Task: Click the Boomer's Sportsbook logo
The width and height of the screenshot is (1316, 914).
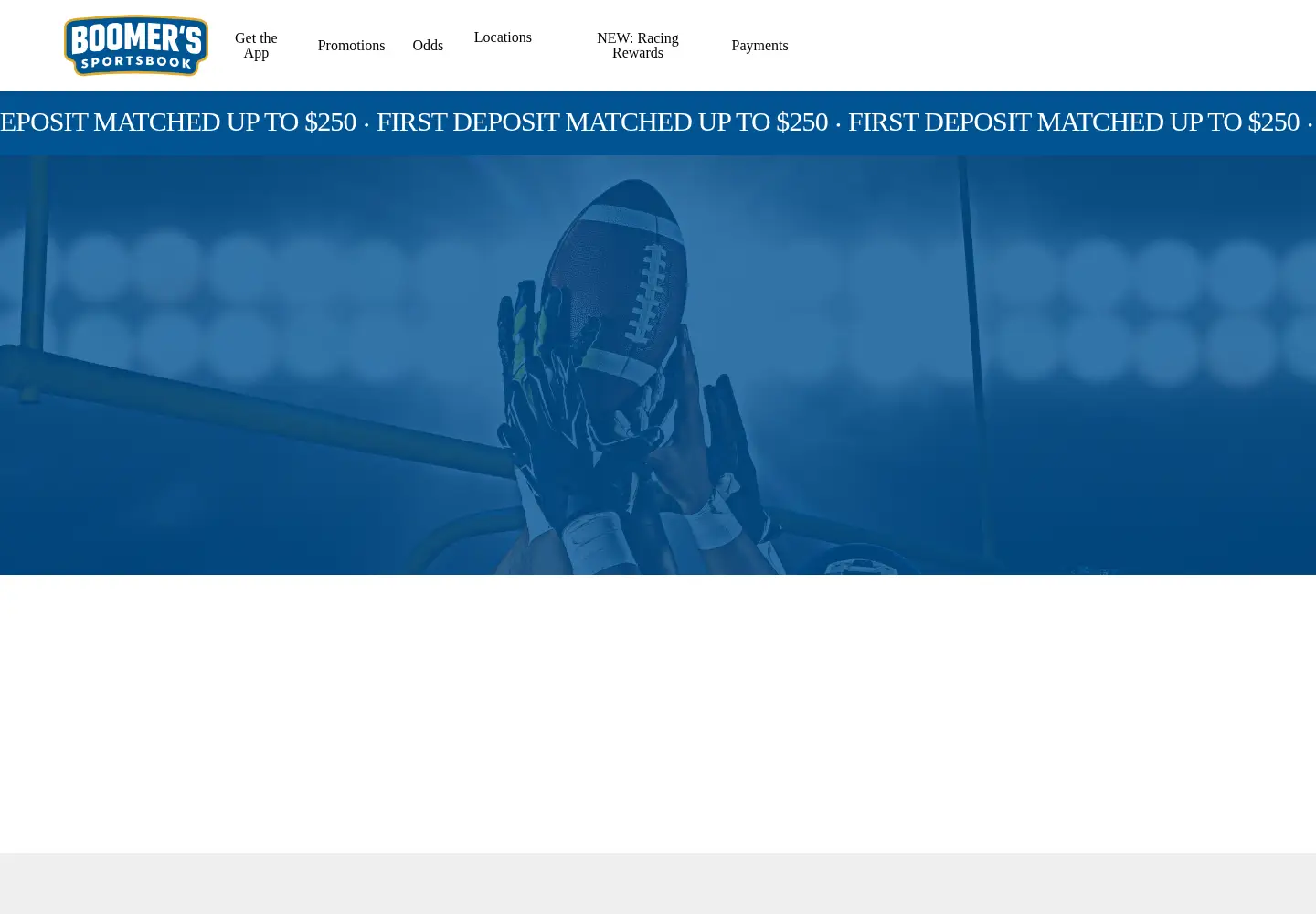Action: coord(136,46)
